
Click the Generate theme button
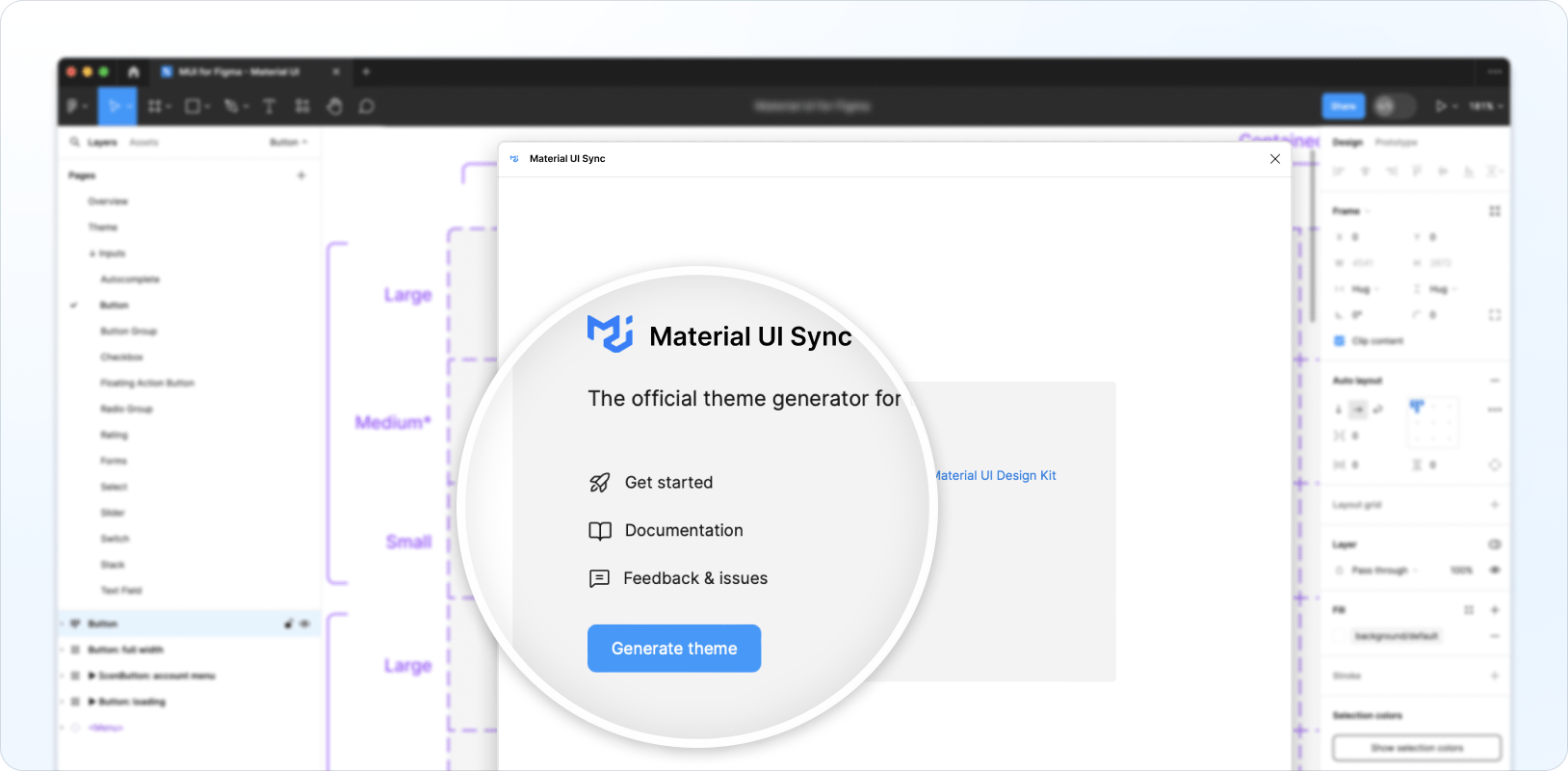tap(674, 649)
